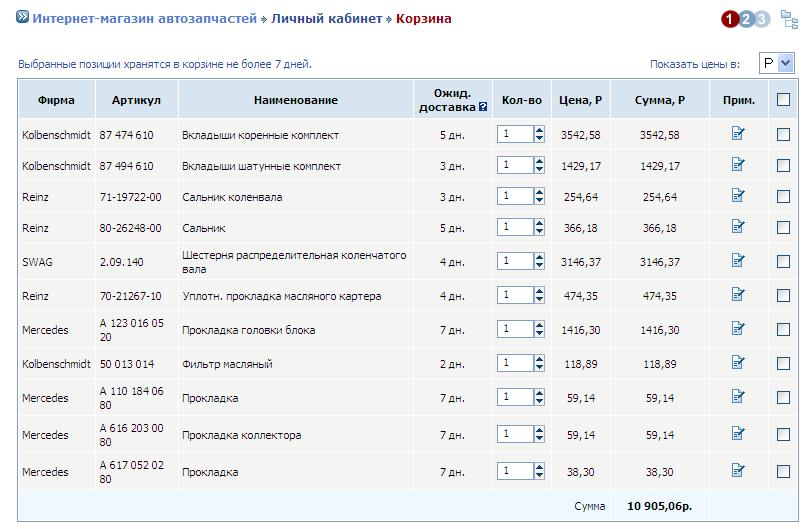The image size is (808, 529).
Task: Adjust quantity stepper for article 80-26248-00
Action: click(539, 227)
